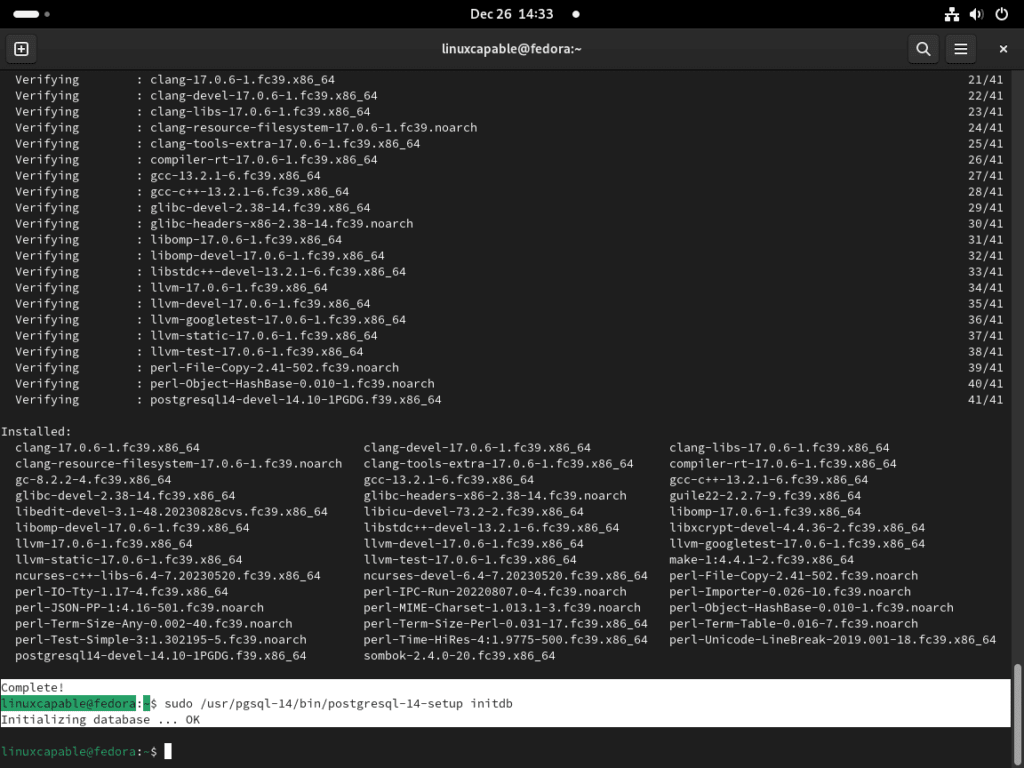
Task: Close the terminal window
Action: [x=1003, y=48]
